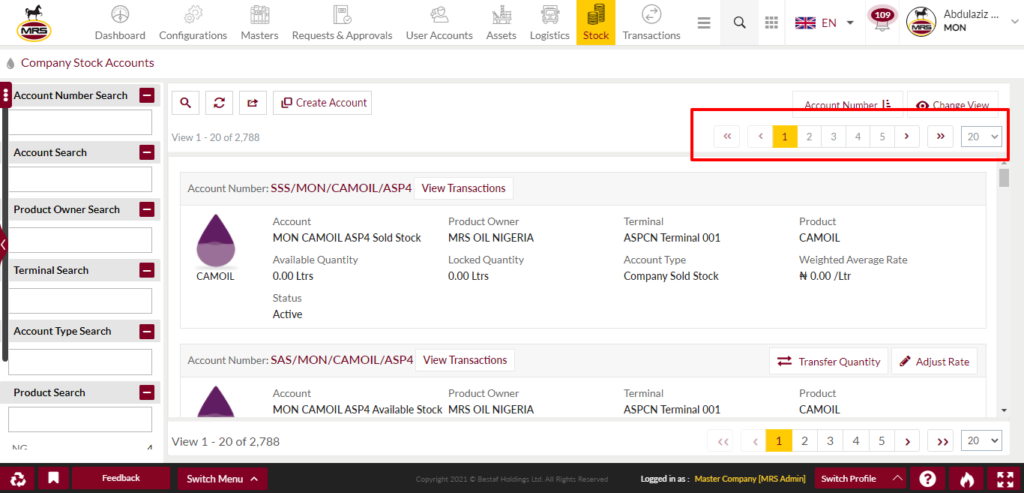Collapse the Account Search filter

pos(147,153)
